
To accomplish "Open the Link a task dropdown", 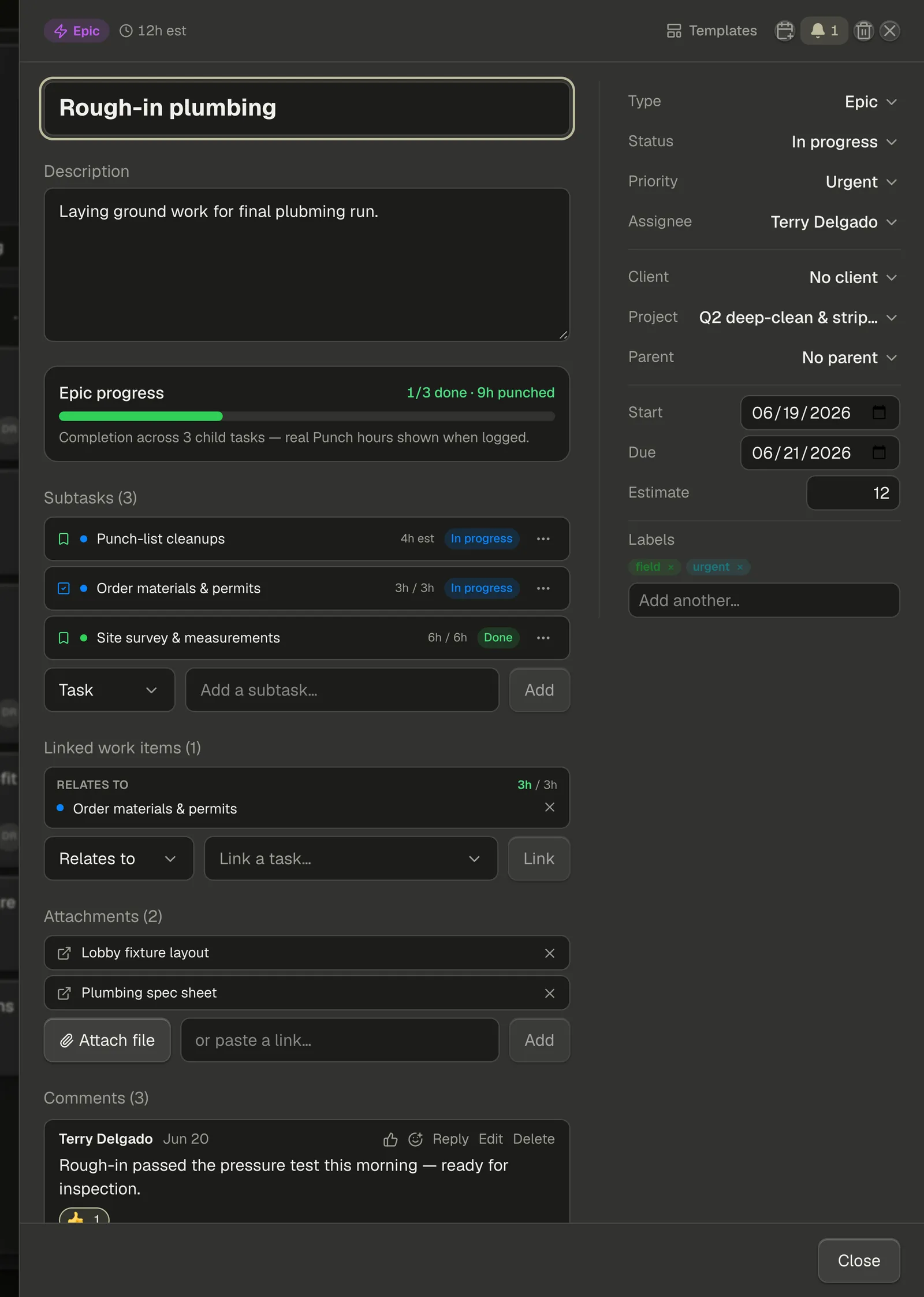I will click(351, 859).
